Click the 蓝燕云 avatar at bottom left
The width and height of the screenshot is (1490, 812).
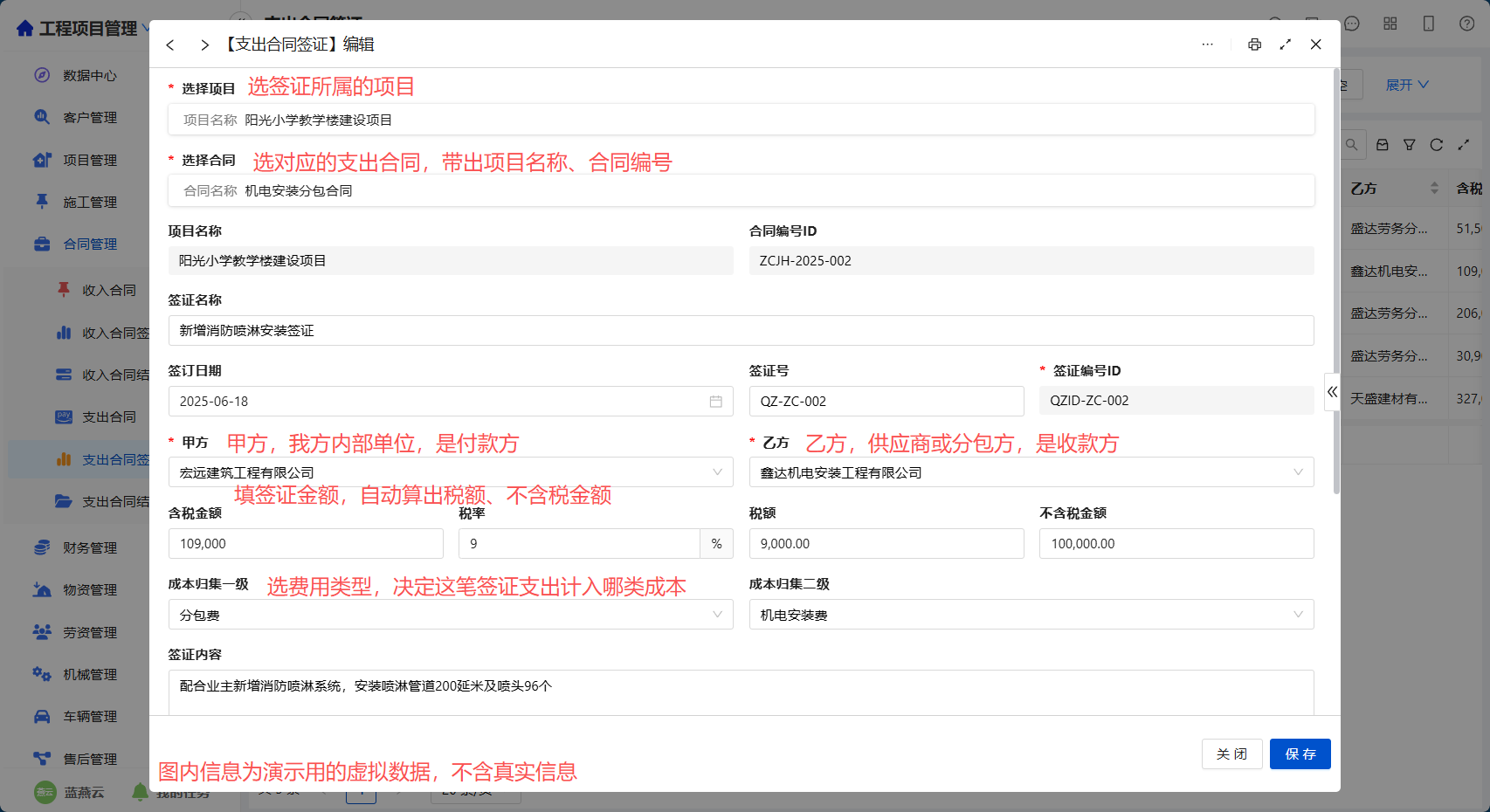click(x=45, y=792)
